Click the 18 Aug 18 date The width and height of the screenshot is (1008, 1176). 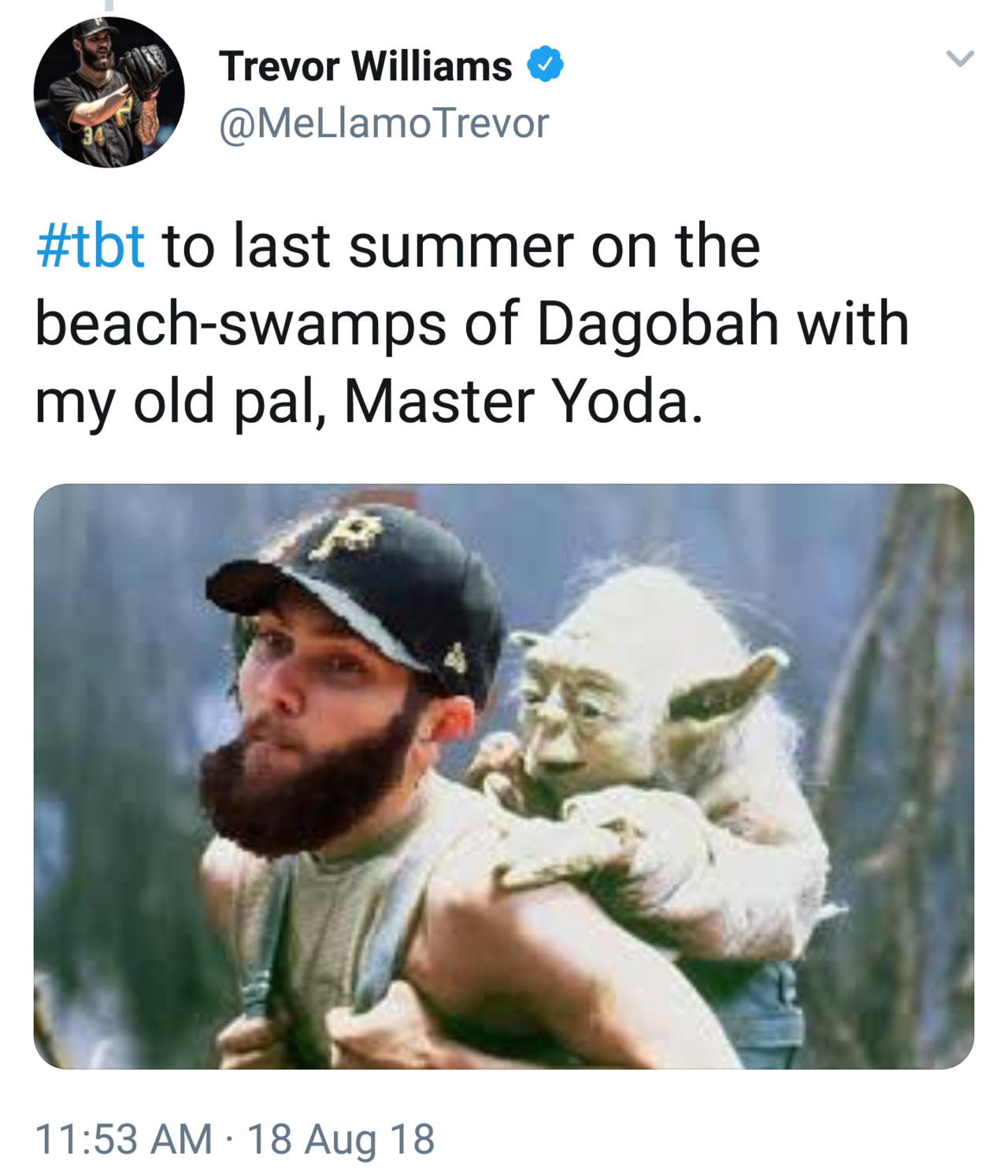point(341,1139)
